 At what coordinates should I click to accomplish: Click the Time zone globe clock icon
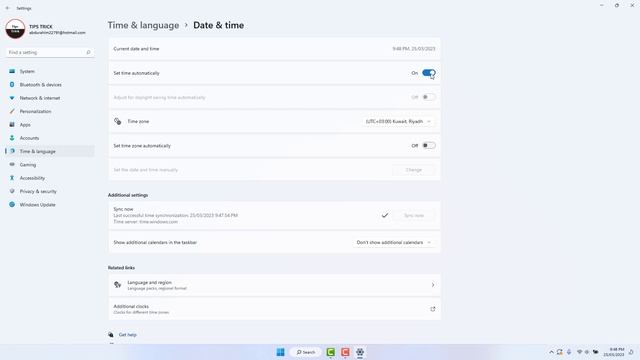(x=118, y=121)
